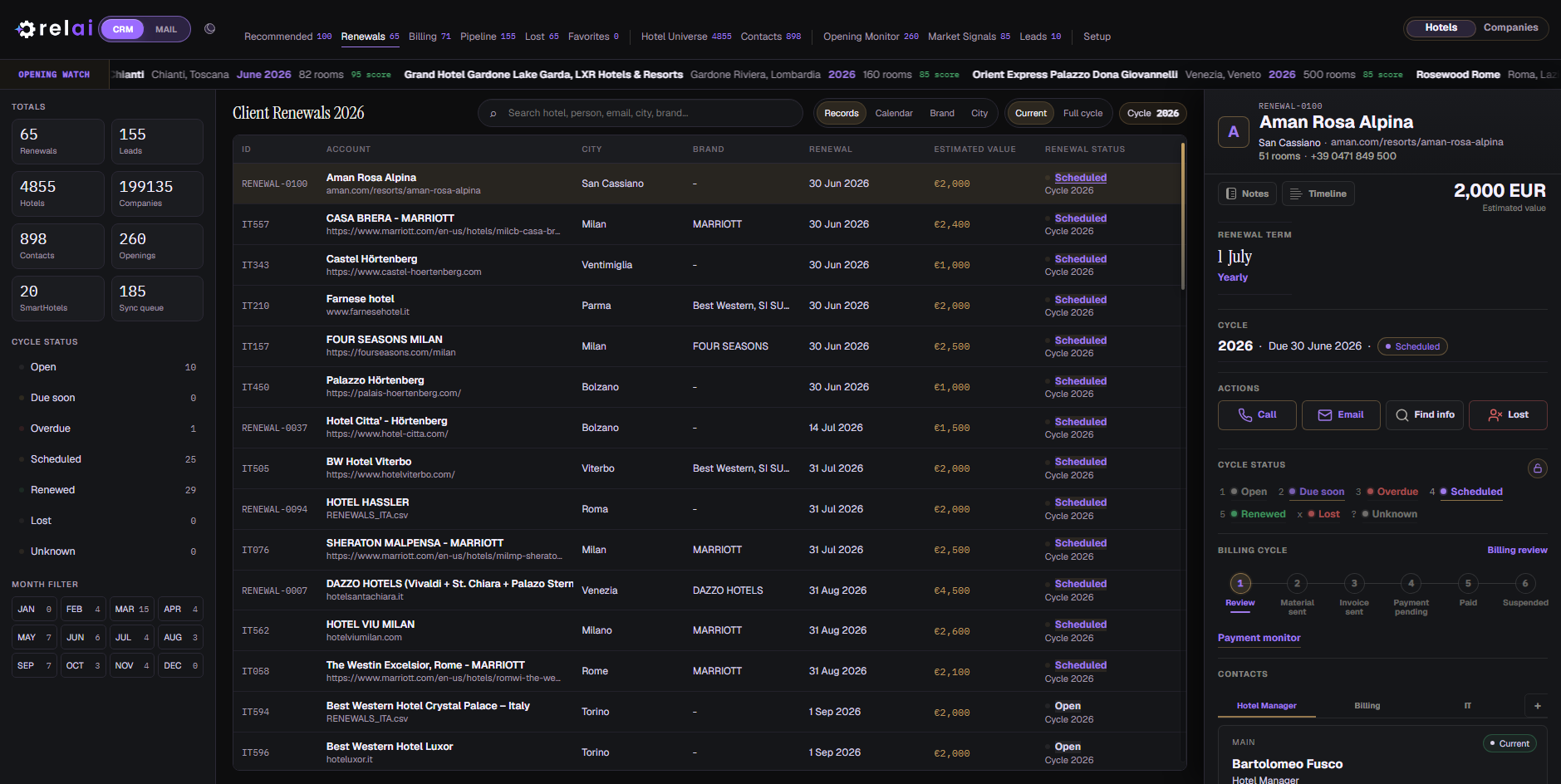This screenshot has width=1561, height=784.
Task: Switch contacts to the Billing tab
Action: [x=1367, y=706]
